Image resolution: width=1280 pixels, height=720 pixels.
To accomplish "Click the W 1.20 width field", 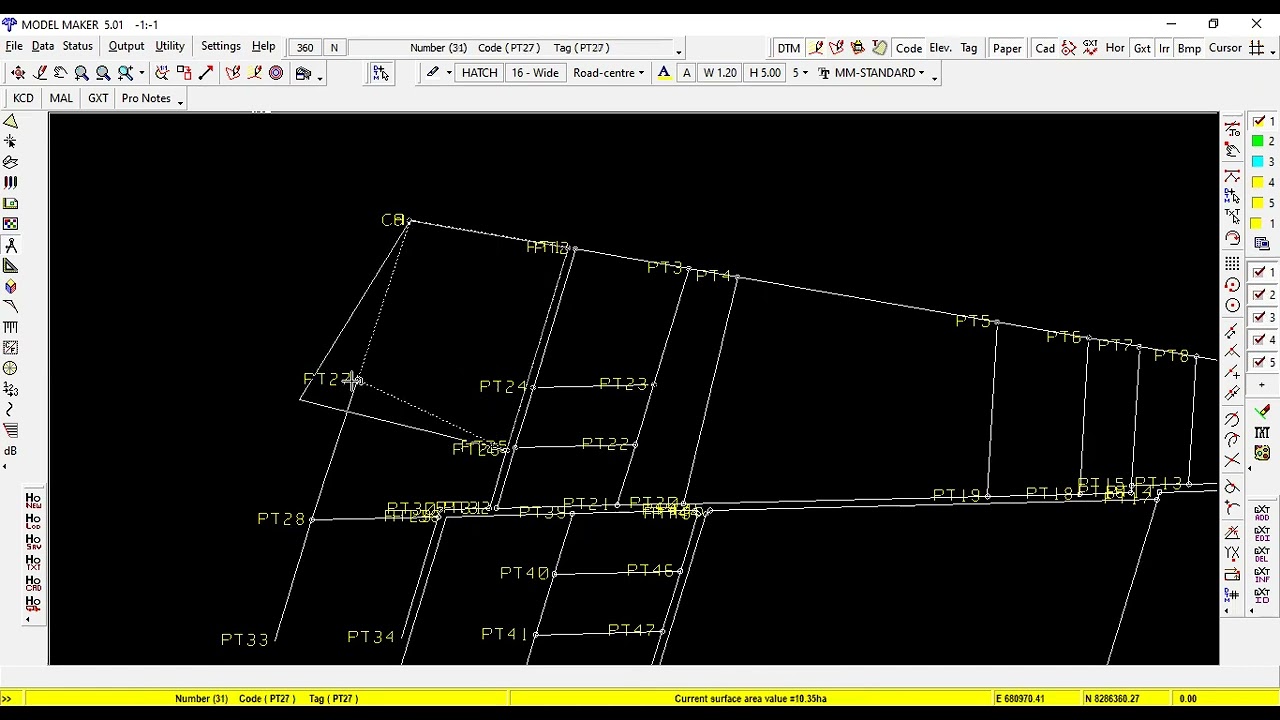I will pos(719,73).
